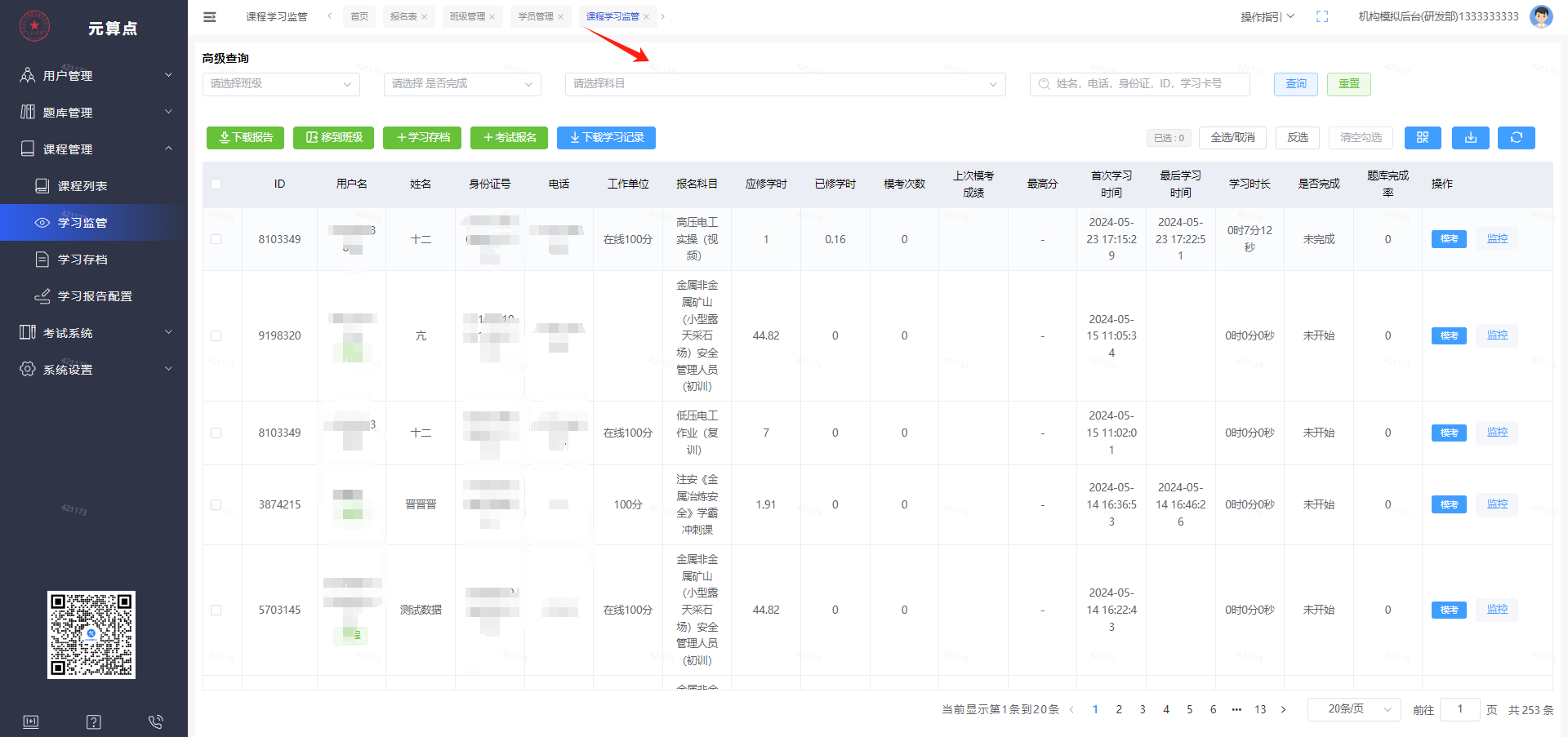Check the row for 低压电工作业

[x=216, y=433]
